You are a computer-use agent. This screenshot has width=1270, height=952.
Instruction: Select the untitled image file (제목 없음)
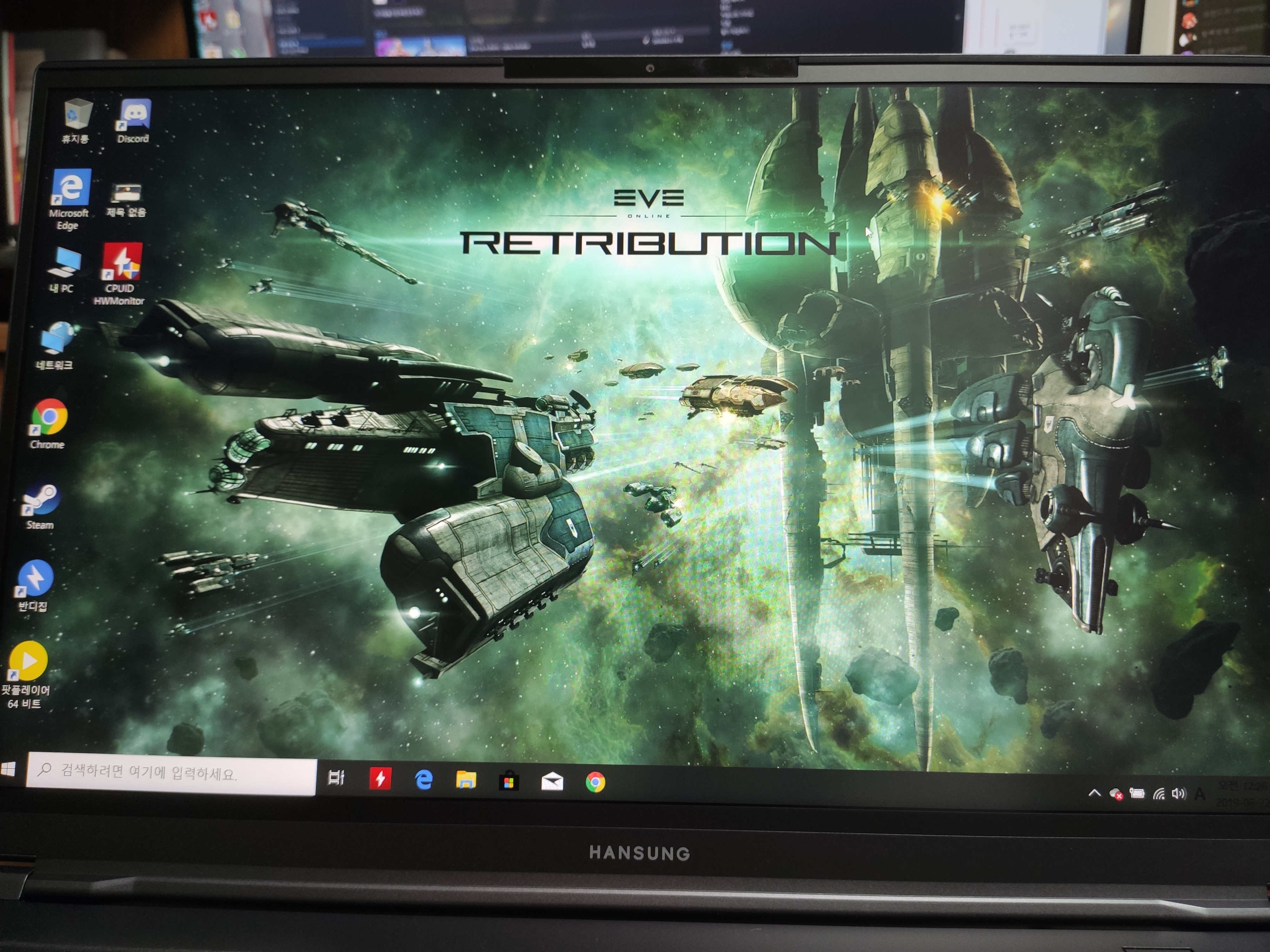pyautogui.click(x=126, y=193)
